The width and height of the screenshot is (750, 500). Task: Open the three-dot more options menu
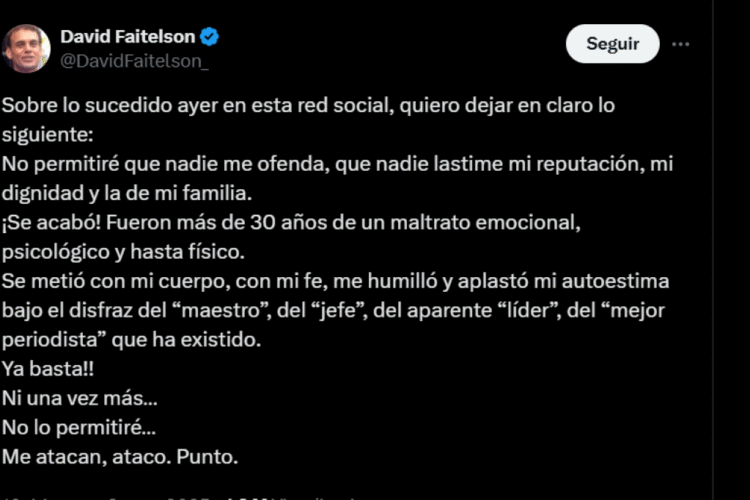point(680,44)
